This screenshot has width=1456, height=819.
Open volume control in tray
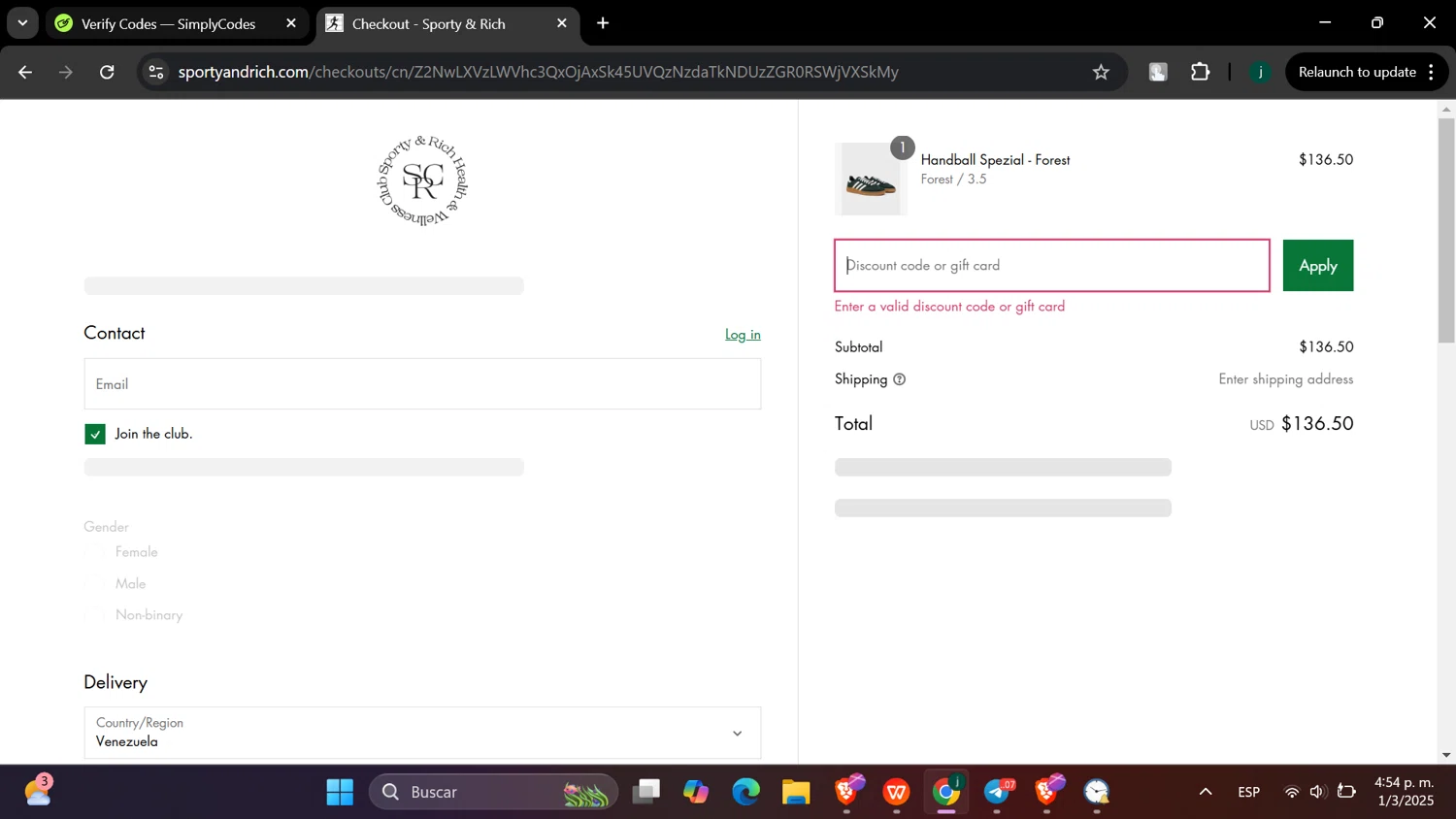(1317, 793)
